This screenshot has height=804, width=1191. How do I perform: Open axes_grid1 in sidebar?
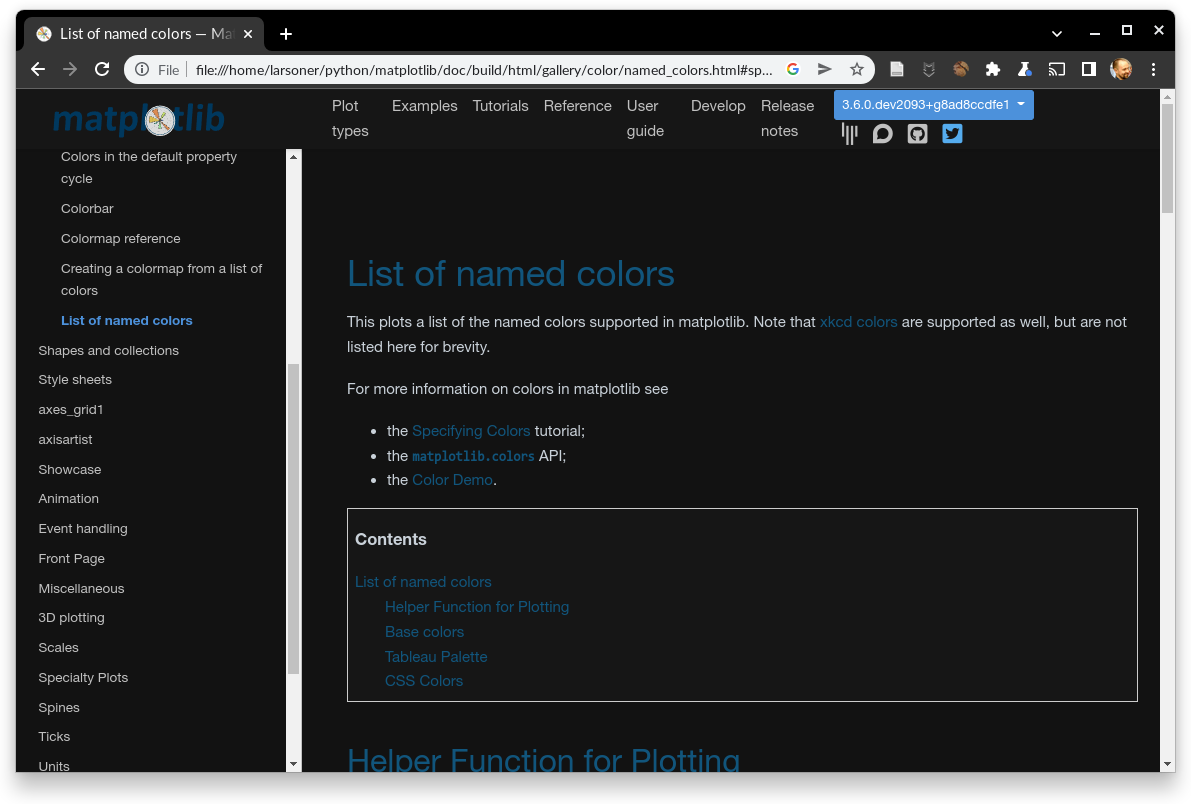pyautogui.click(x=71, y=410)
